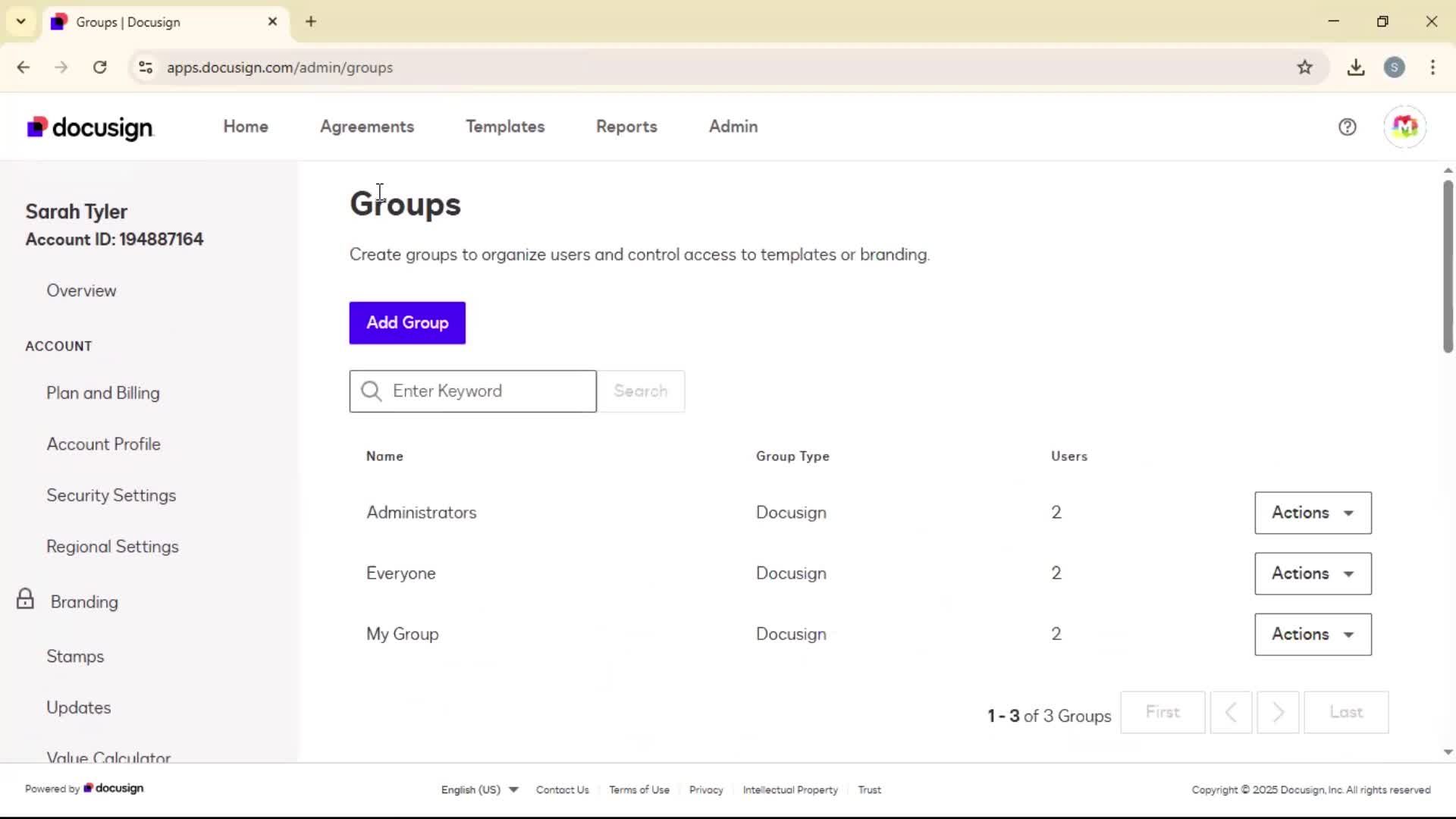
Task: Open the tab search dropdown arrow
Action: (21, 21)
